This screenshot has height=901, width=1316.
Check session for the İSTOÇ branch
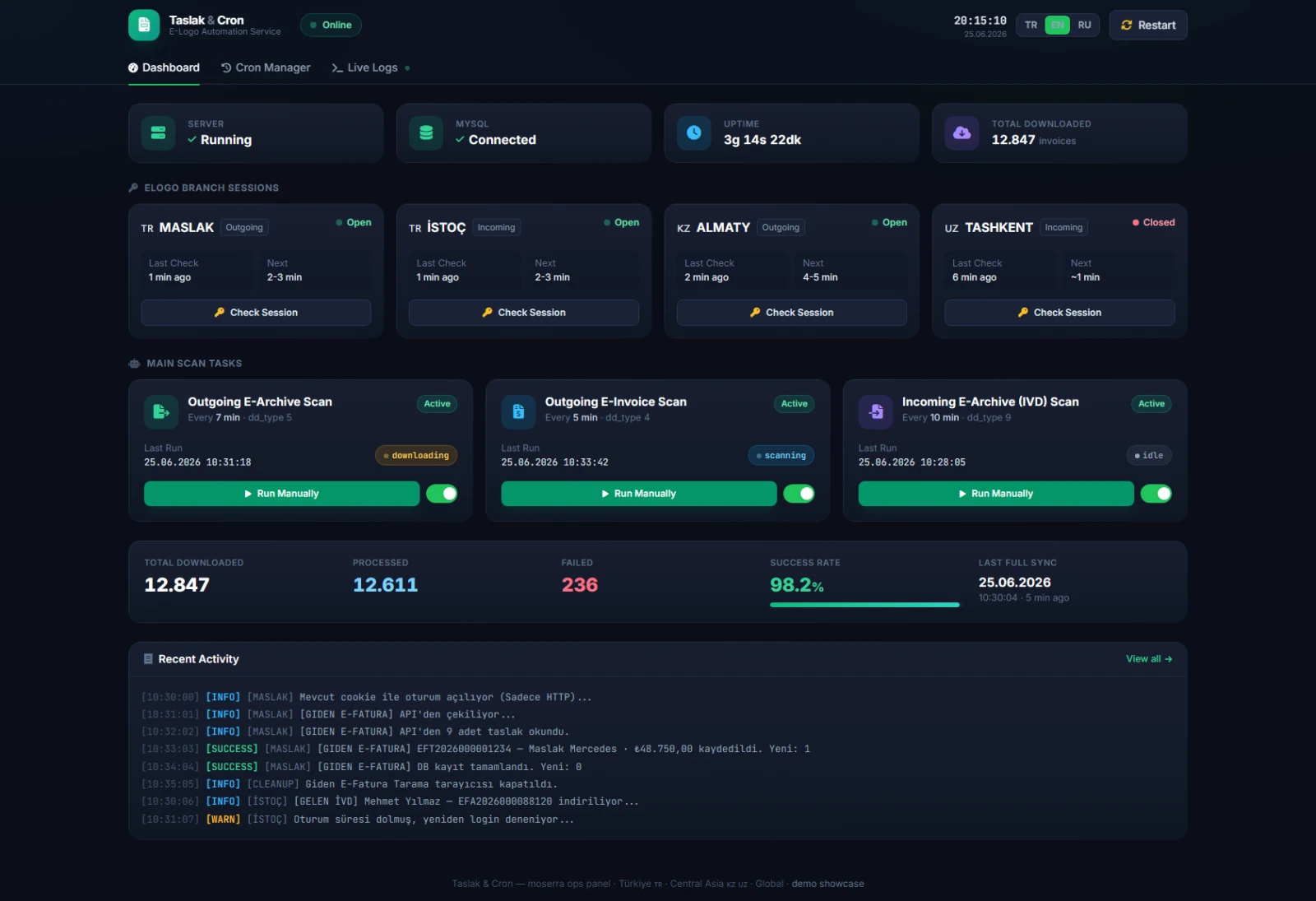pyautogui.click(x=524, y=313)
